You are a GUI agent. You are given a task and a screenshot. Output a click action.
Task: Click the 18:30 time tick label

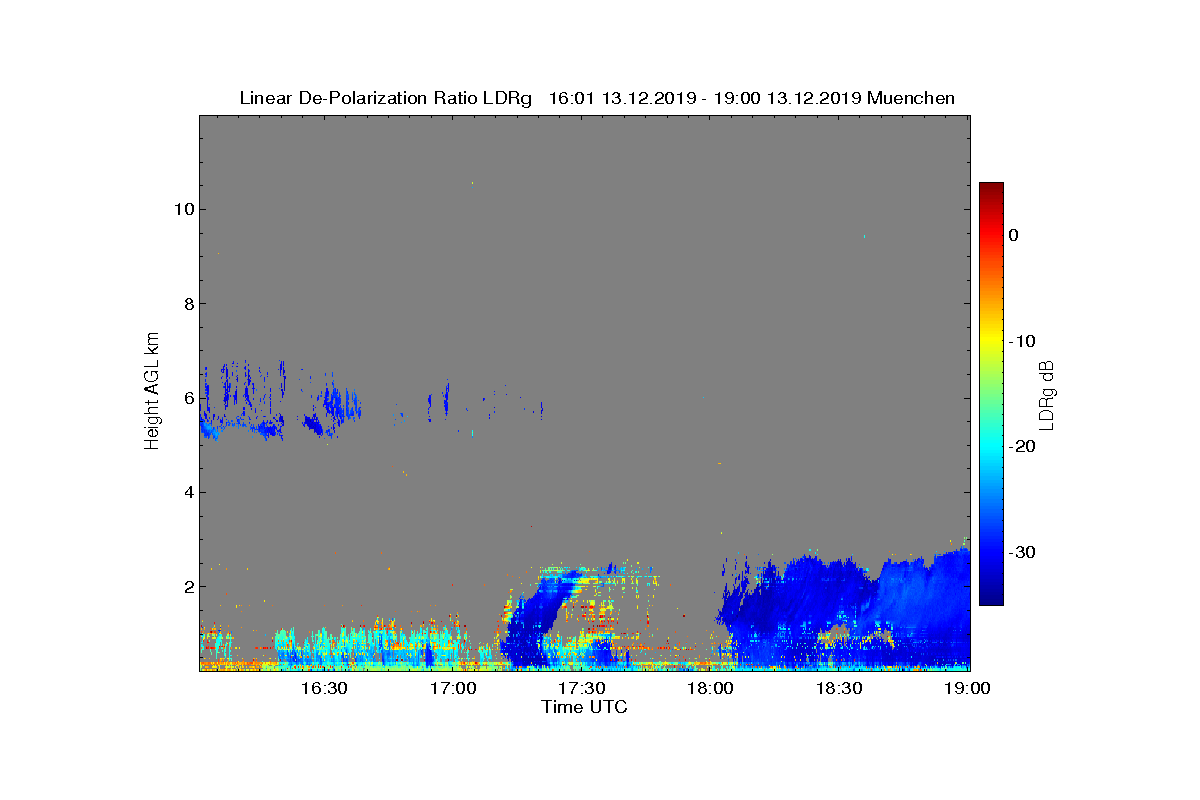coord(839,688)
